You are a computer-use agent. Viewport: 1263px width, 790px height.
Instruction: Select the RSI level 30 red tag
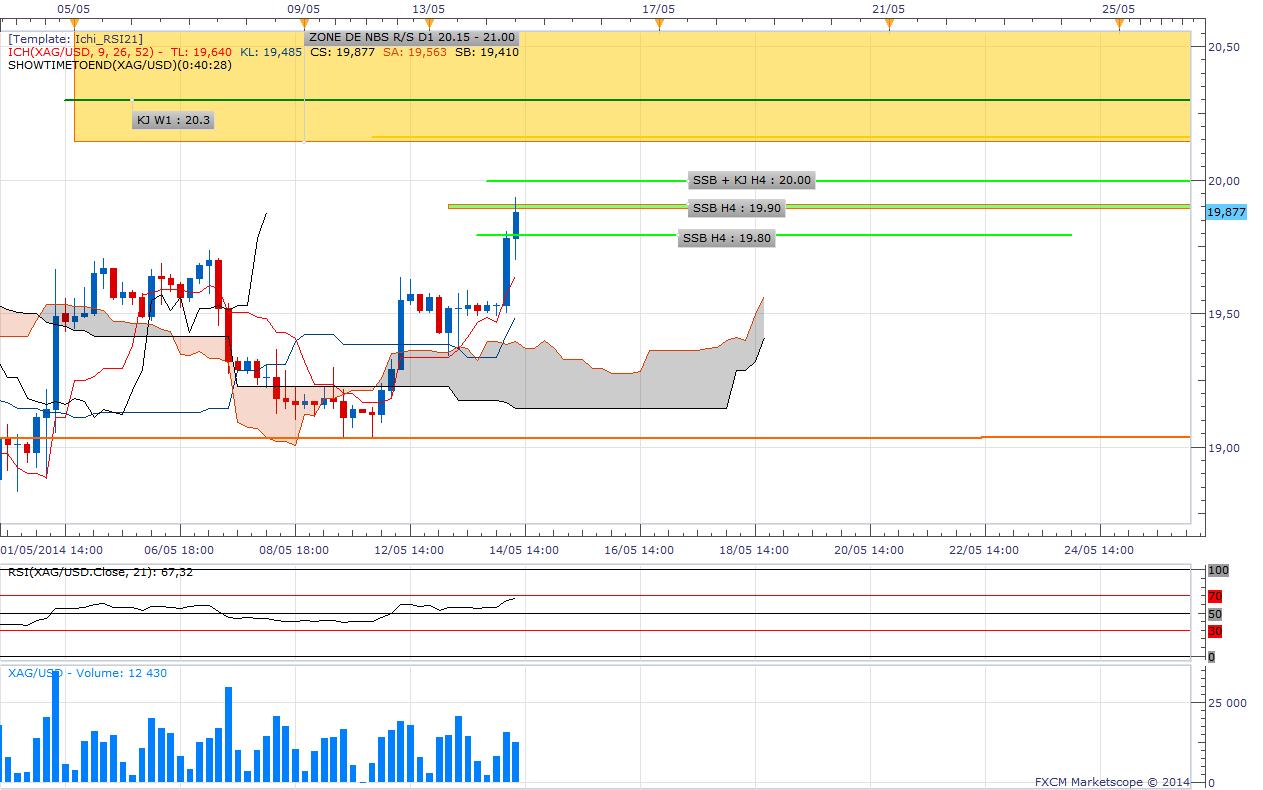(x=1215, y=631)
